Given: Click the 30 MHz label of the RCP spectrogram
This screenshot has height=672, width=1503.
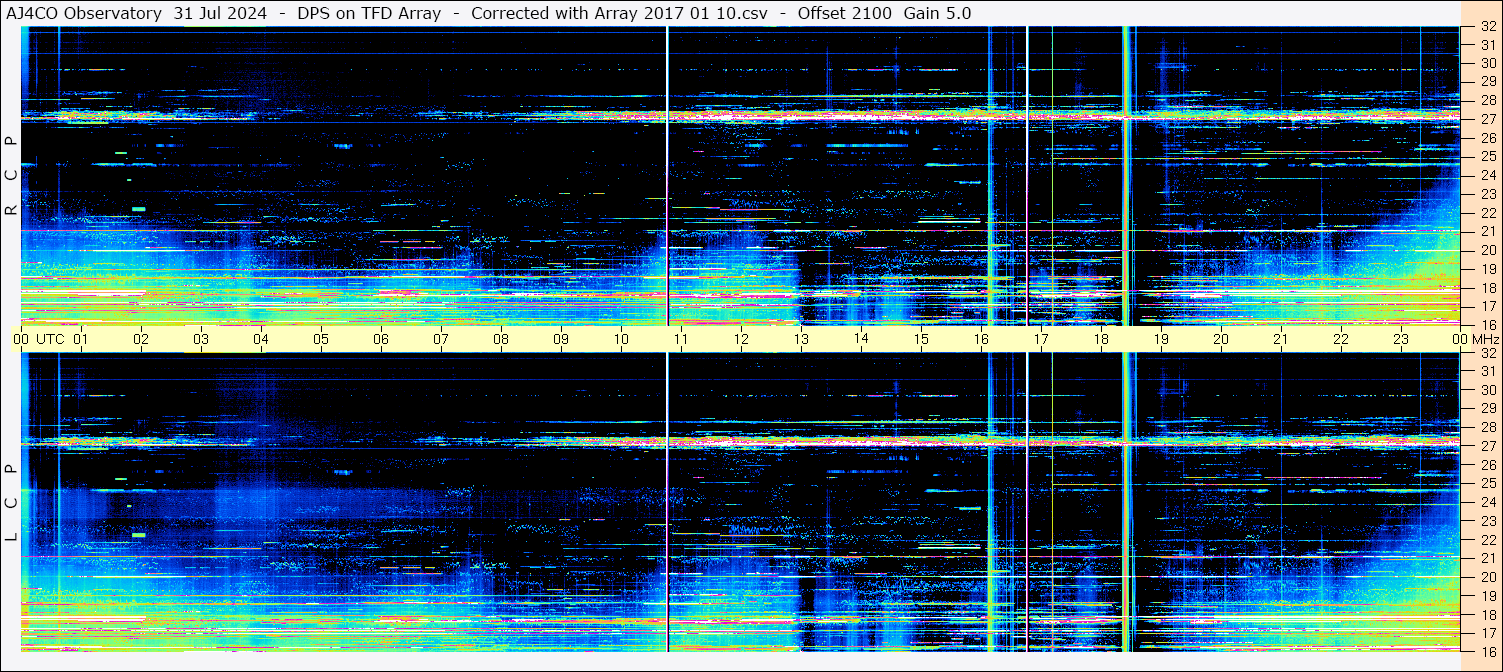Looking at the screenshot, I should (1487, 63).
